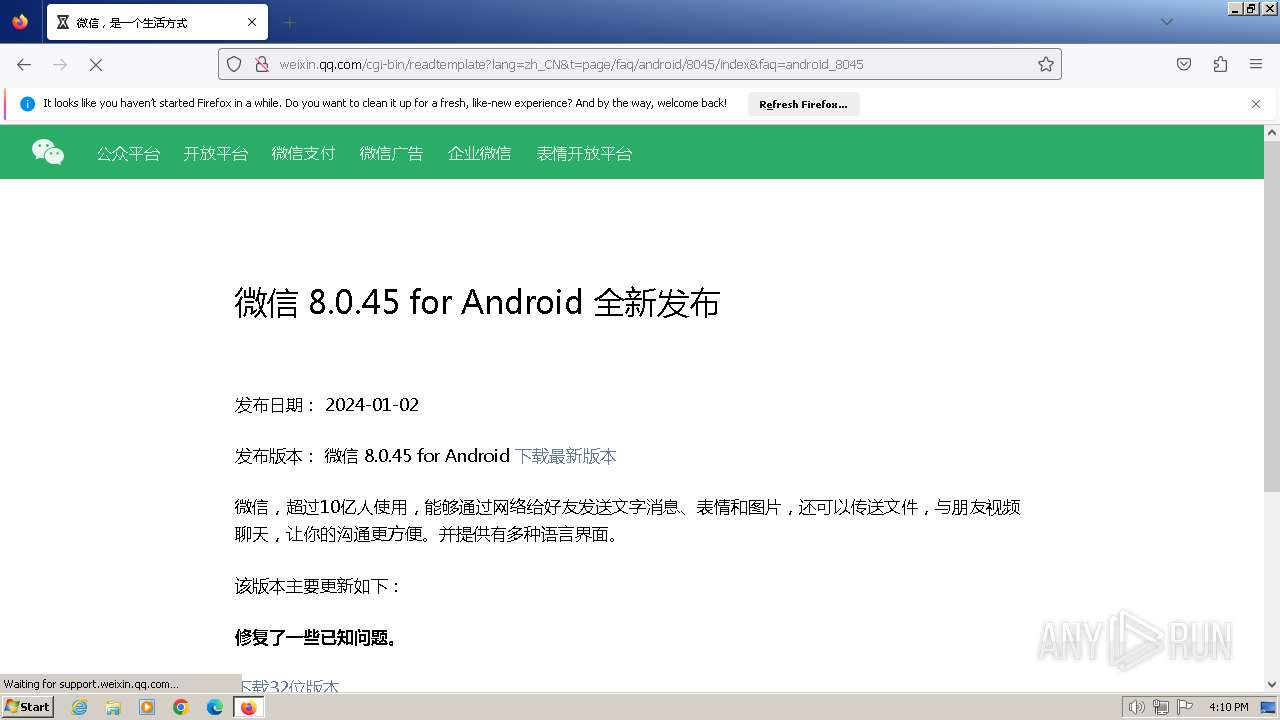The width and height of the screenshot is (1280, 720).
Task: Go forward to the next page
Action: click(60, 64)
